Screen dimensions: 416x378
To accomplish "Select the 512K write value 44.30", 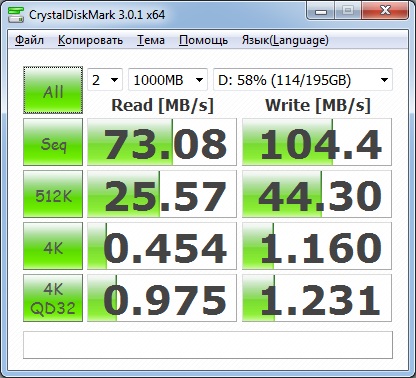I will [x=317, y=194].
